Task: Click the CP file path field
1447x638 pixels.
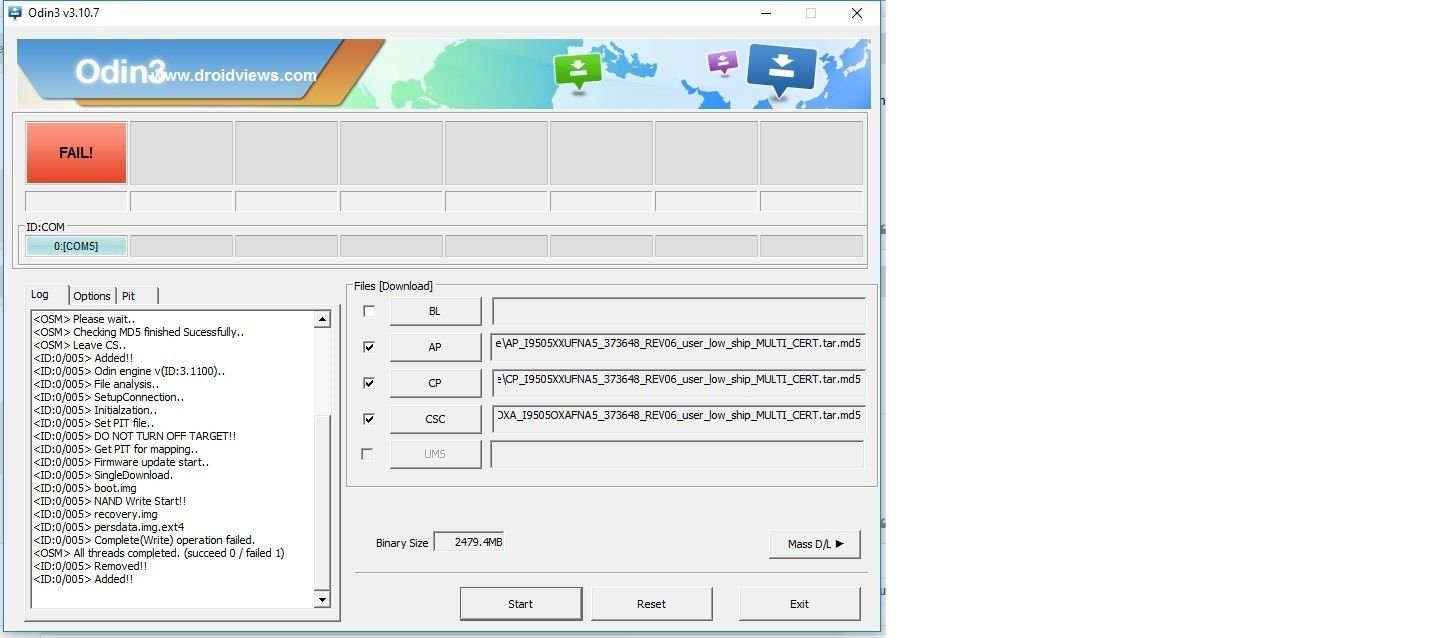Action: (679, 383)
